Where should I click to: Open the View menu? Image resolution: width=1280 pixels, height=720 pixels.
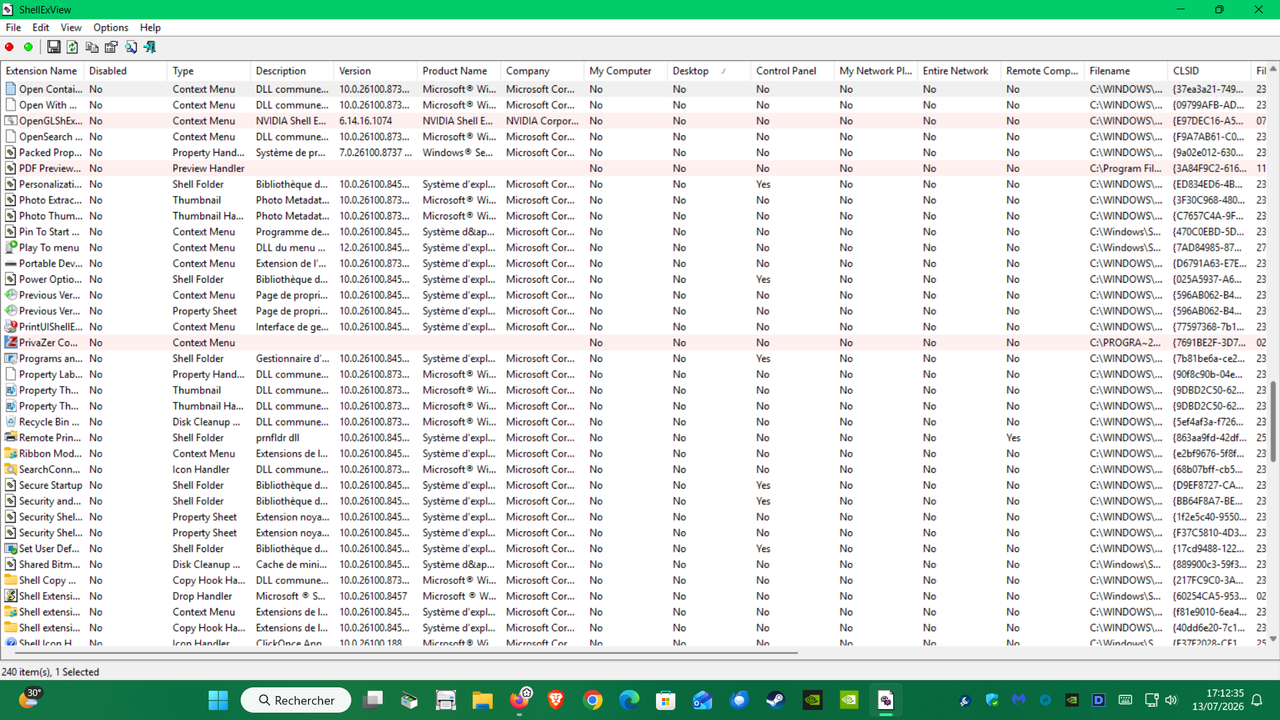click(71, 28)
